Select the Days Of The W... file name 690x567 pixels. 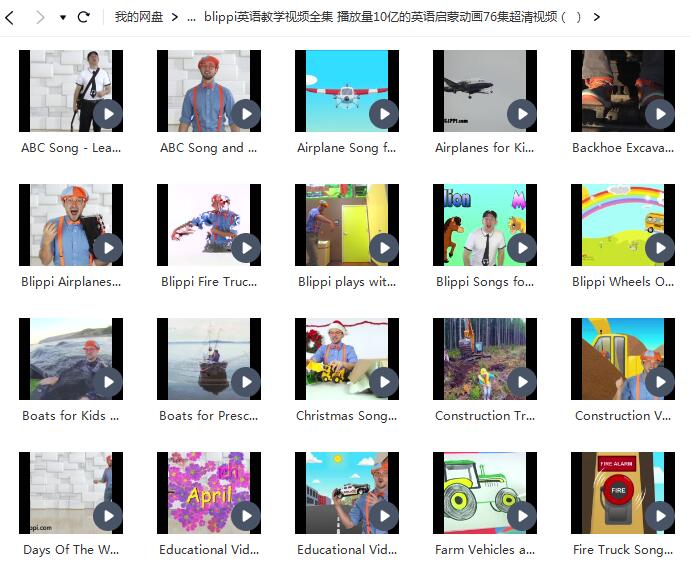[x=71, y=550]
